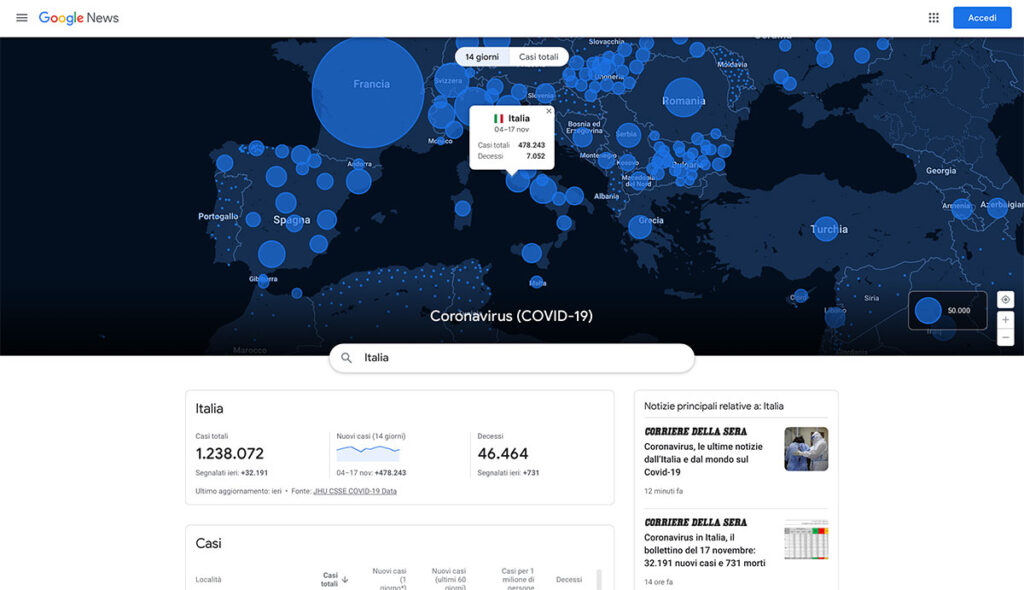Click the Nuovi casi 14 giorni sparkline
This screenshot has height=590, width=1024.
point(368,452)
